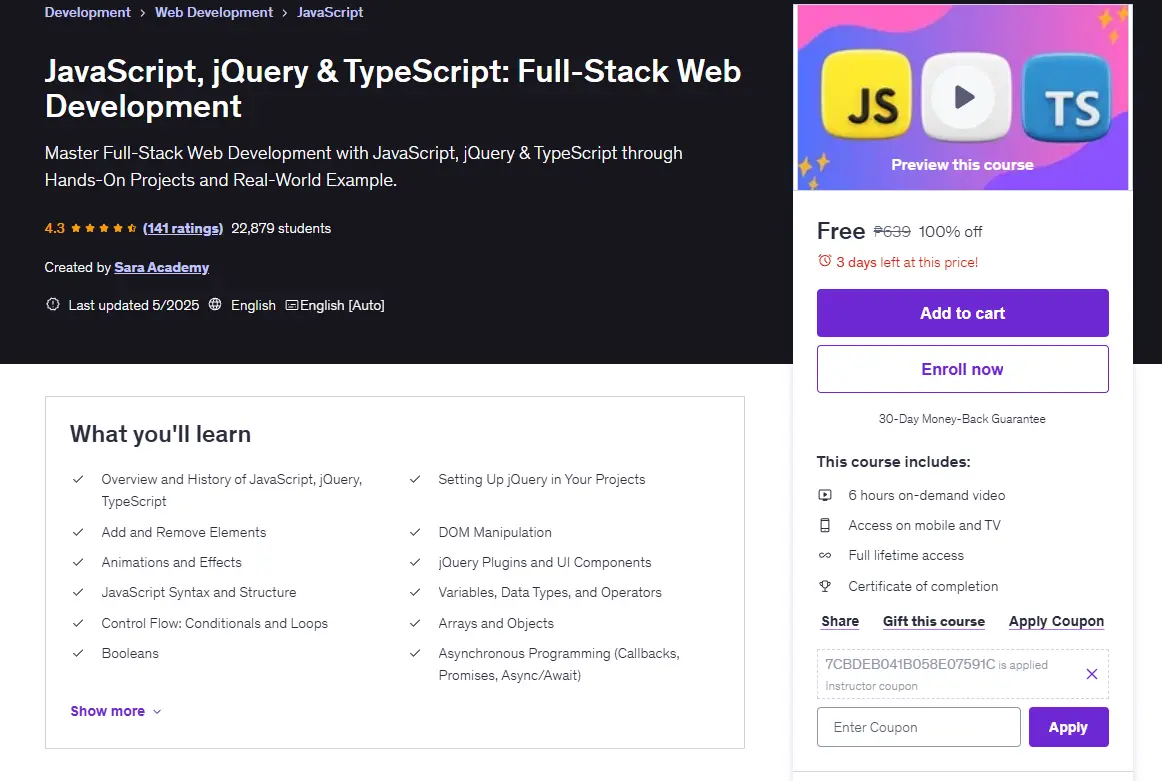1162x781 pixels.
Task: Click the '22,879 students' text
Action: 281,228
